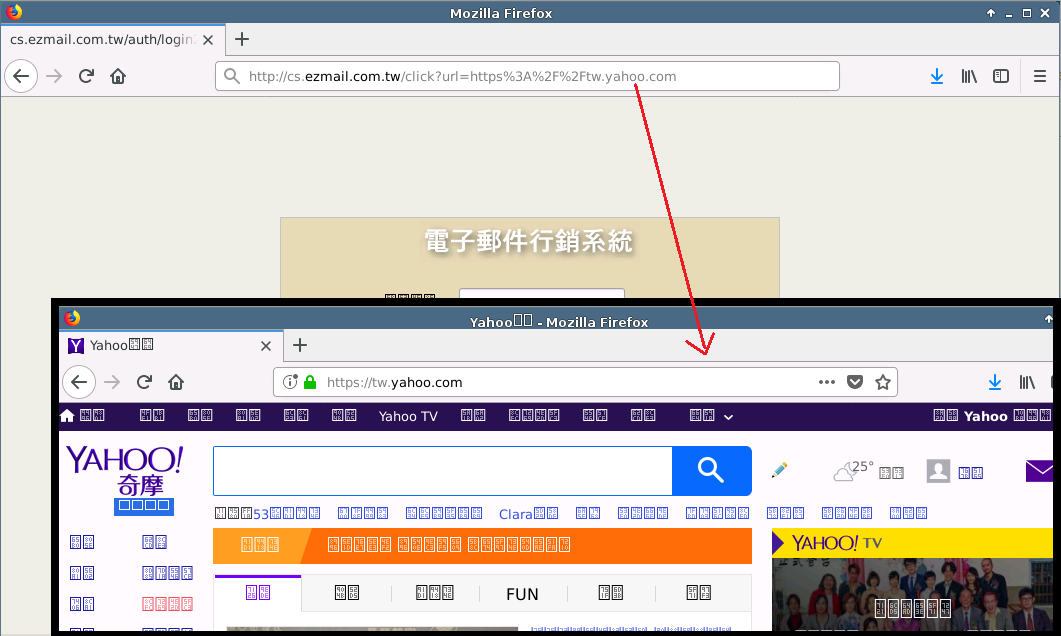Select the first purple highlighted news tab
The image size is (1061, 636).
(258, 593)
